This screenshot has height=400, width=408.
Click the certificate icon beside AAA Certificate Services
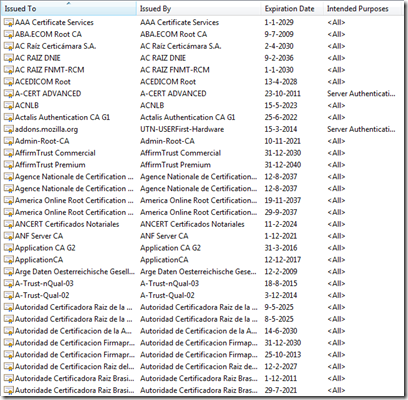(9, 23)
